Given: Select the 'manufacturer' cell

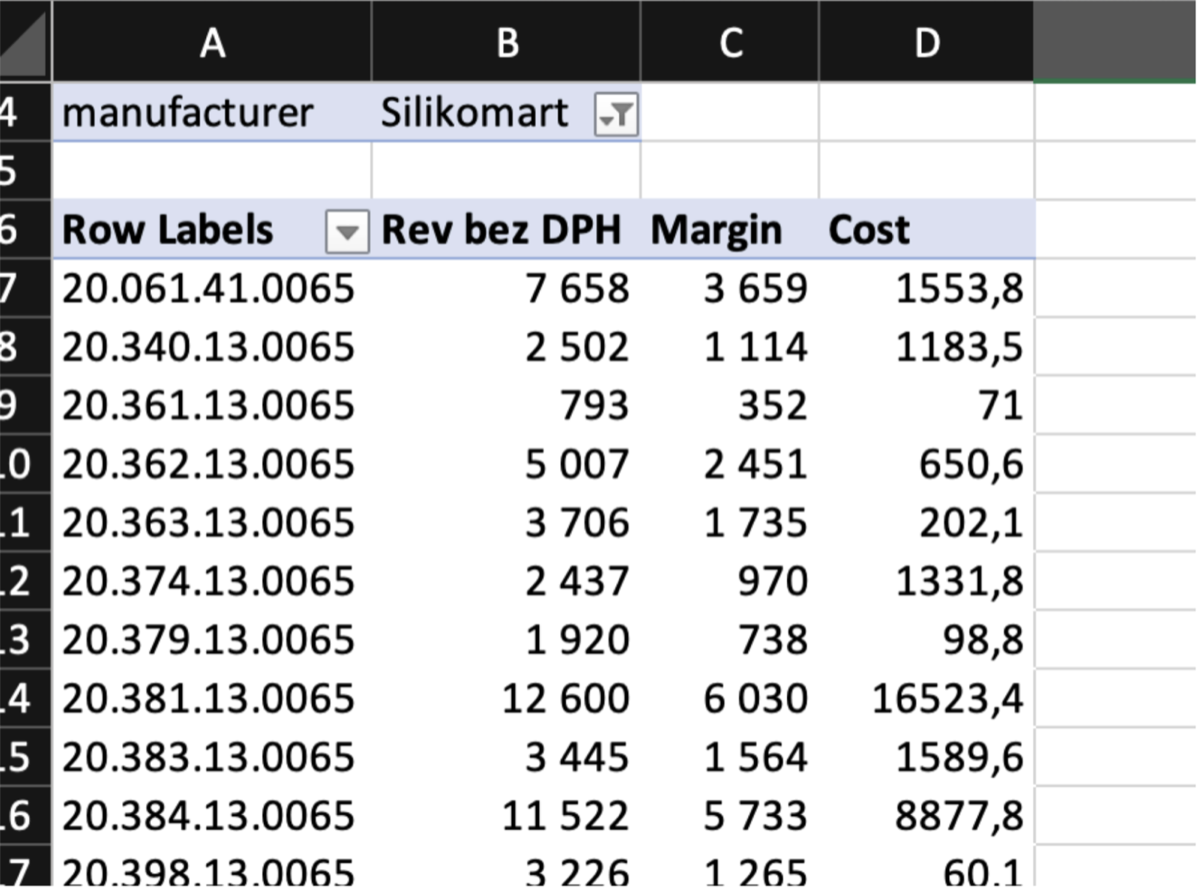Looking at the screenshot, I should click(211, 113).
